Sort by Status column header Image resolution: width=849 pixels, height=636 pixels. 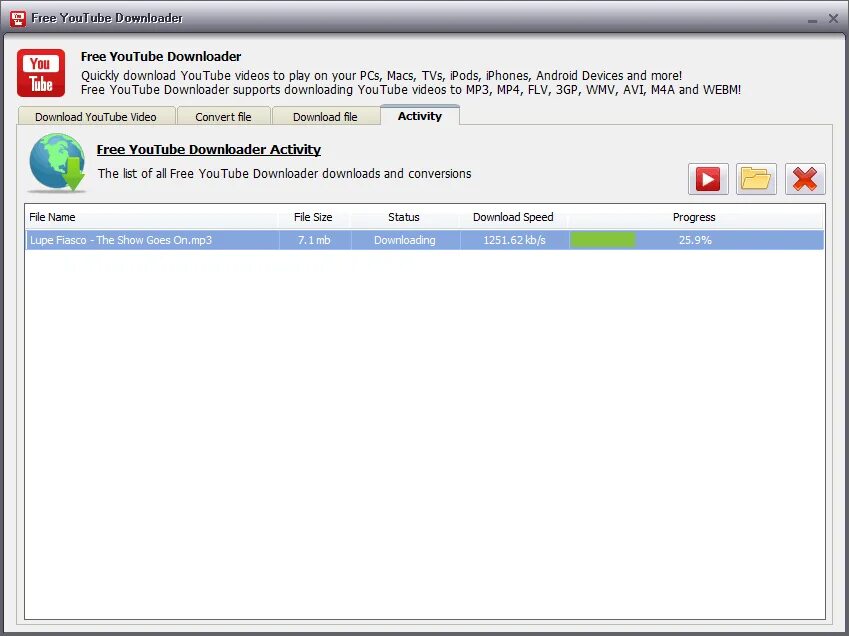coord(404,217)
